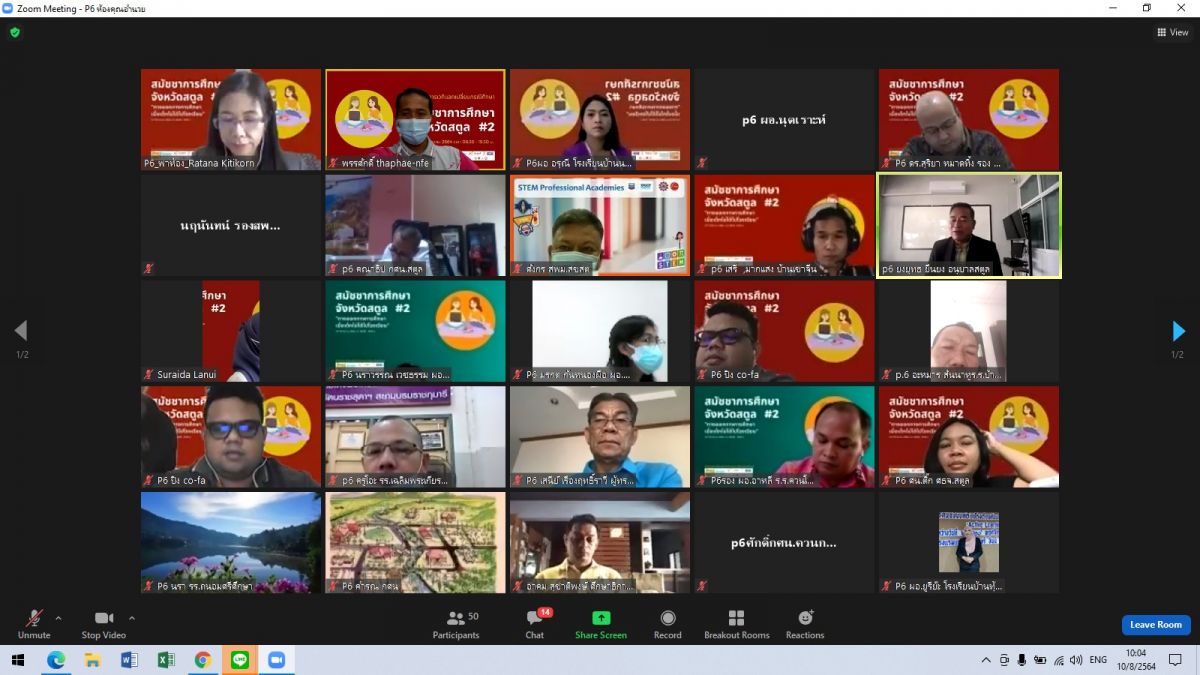The width and height of the screenshot is (1200, 675).
Task: Select the Suraida Lanui video tile
Action: tap(231, 331)
